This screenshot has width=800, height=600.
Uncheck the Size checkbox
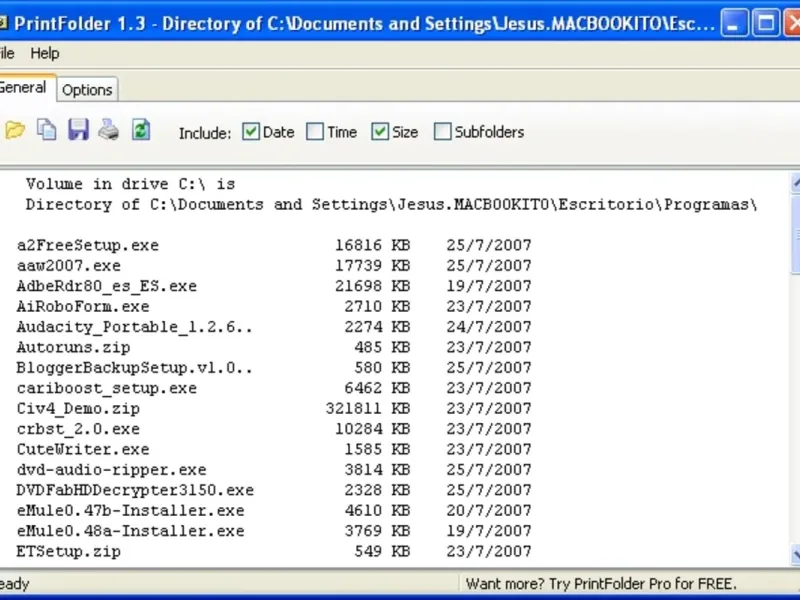click(x=380, y=132)
